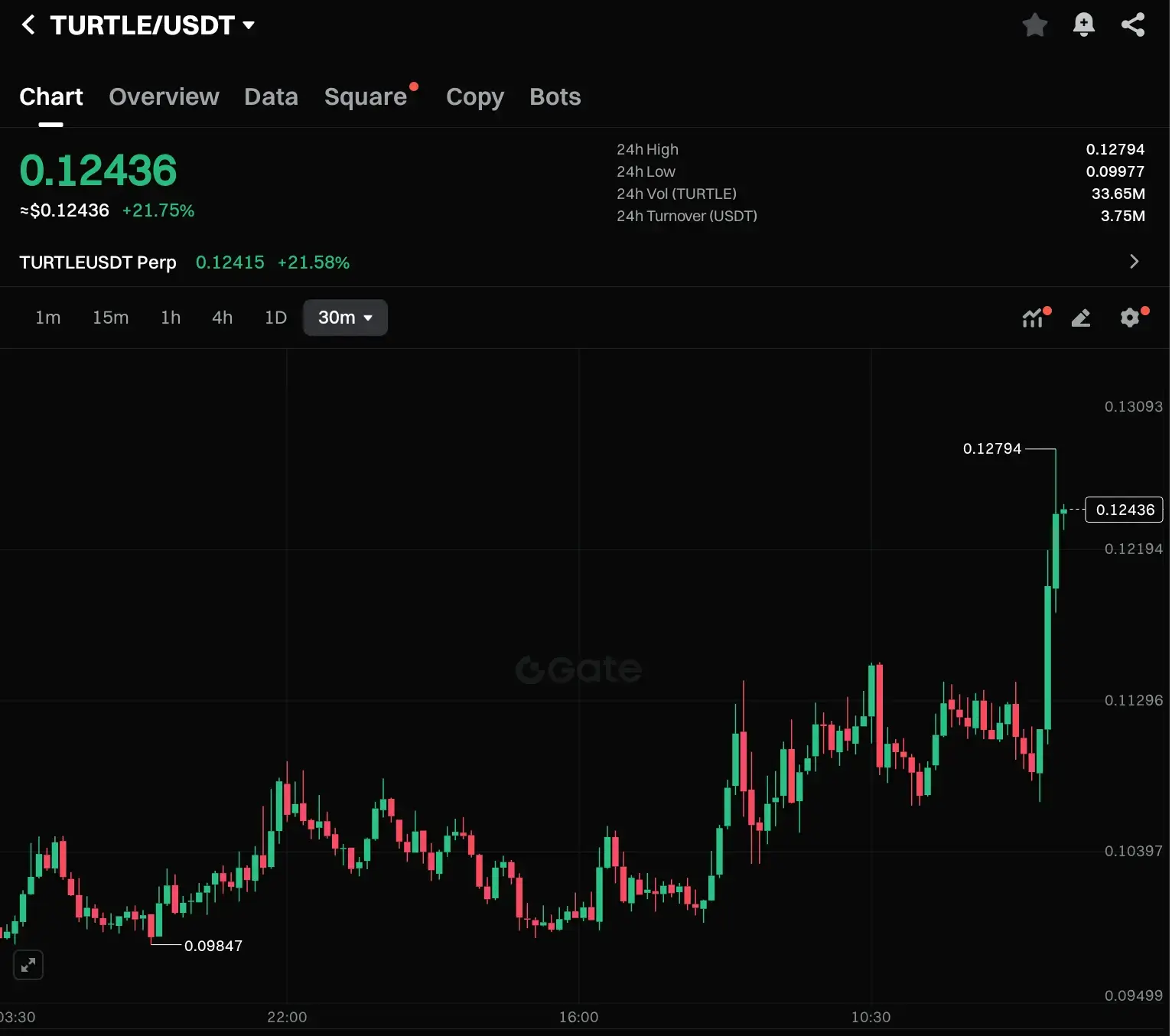Screen dimensions: 1172x1036
Task: Click the 24h Low label
Action: tap(646, 171)
